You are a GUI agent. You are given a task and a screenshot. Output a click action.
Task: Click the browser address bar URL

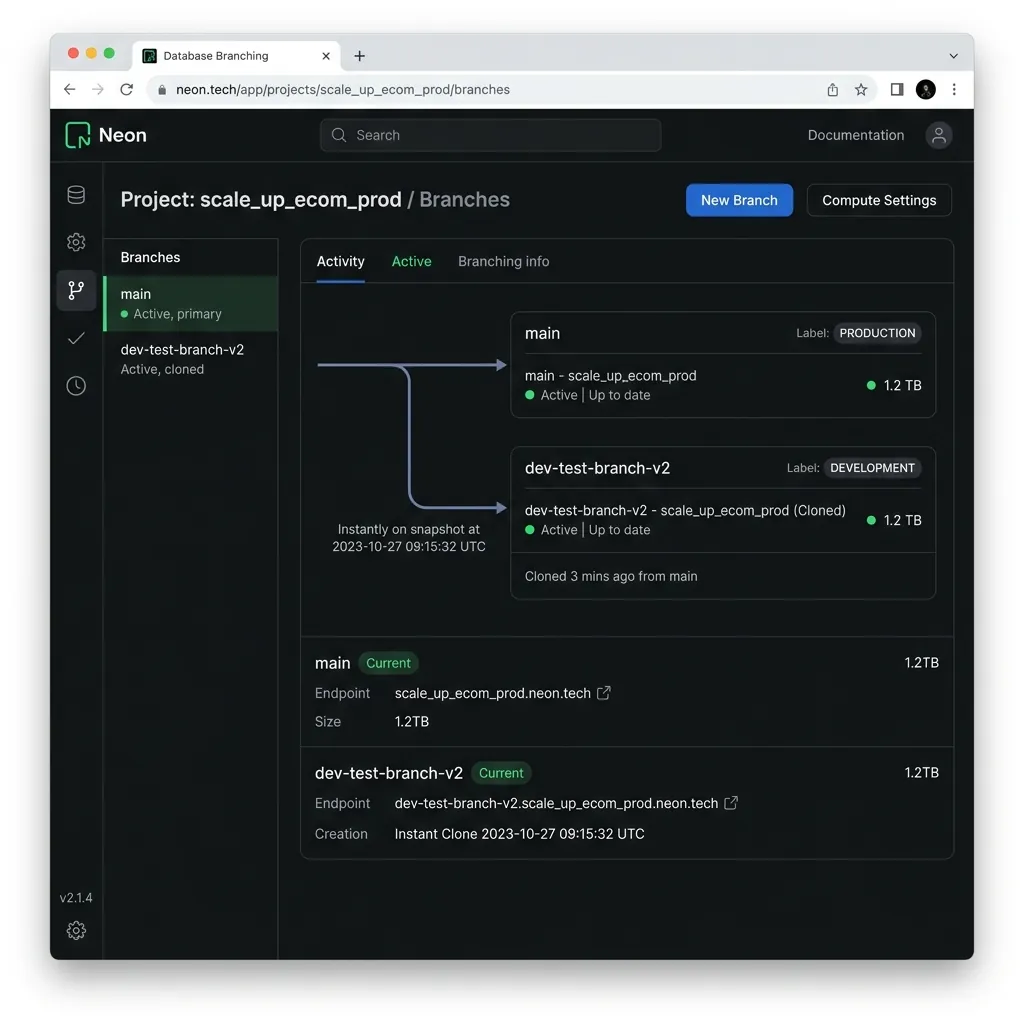[x=343, y=89]
